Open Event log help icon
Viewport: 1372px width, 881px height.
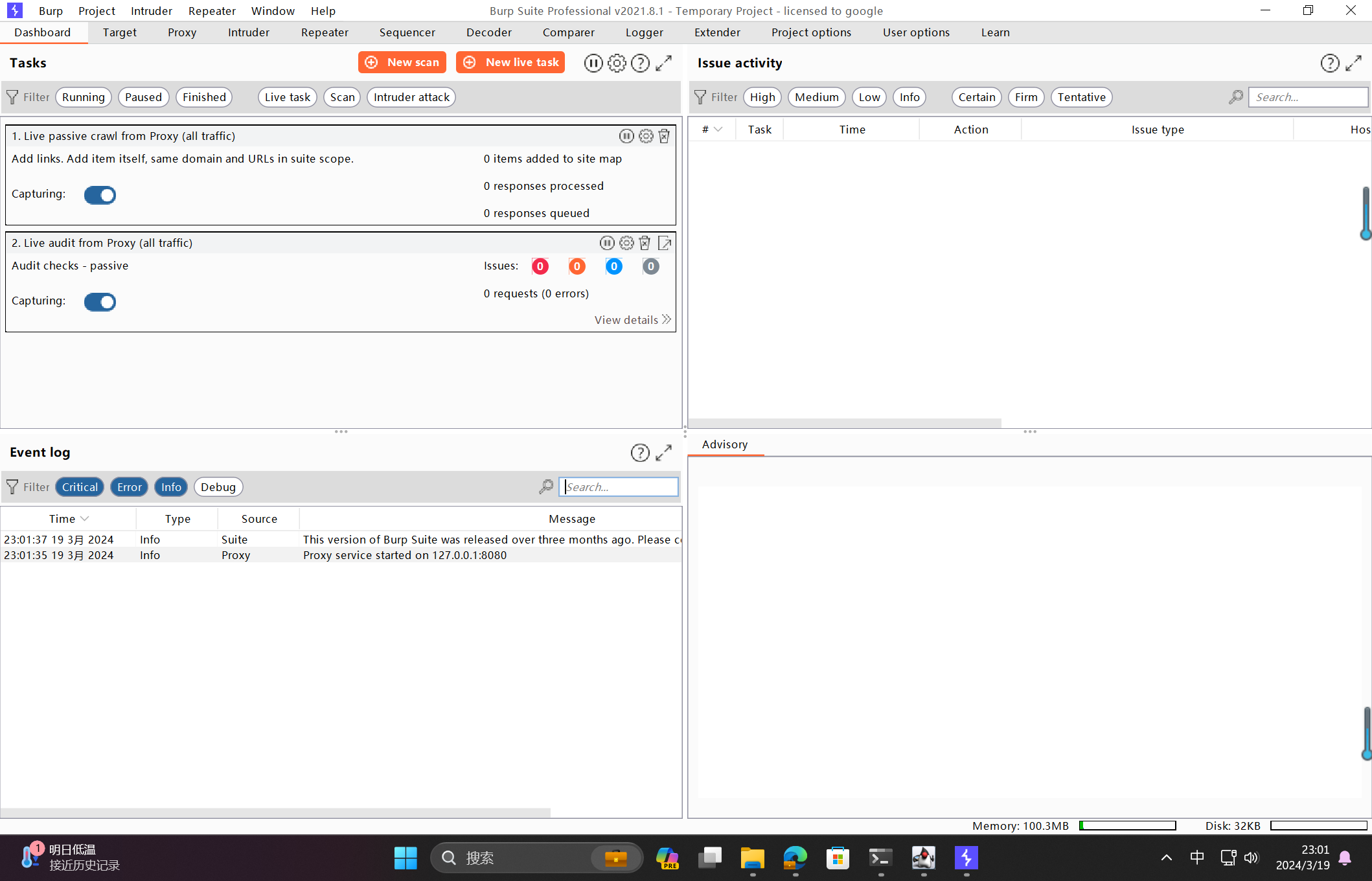pos(640,453)
